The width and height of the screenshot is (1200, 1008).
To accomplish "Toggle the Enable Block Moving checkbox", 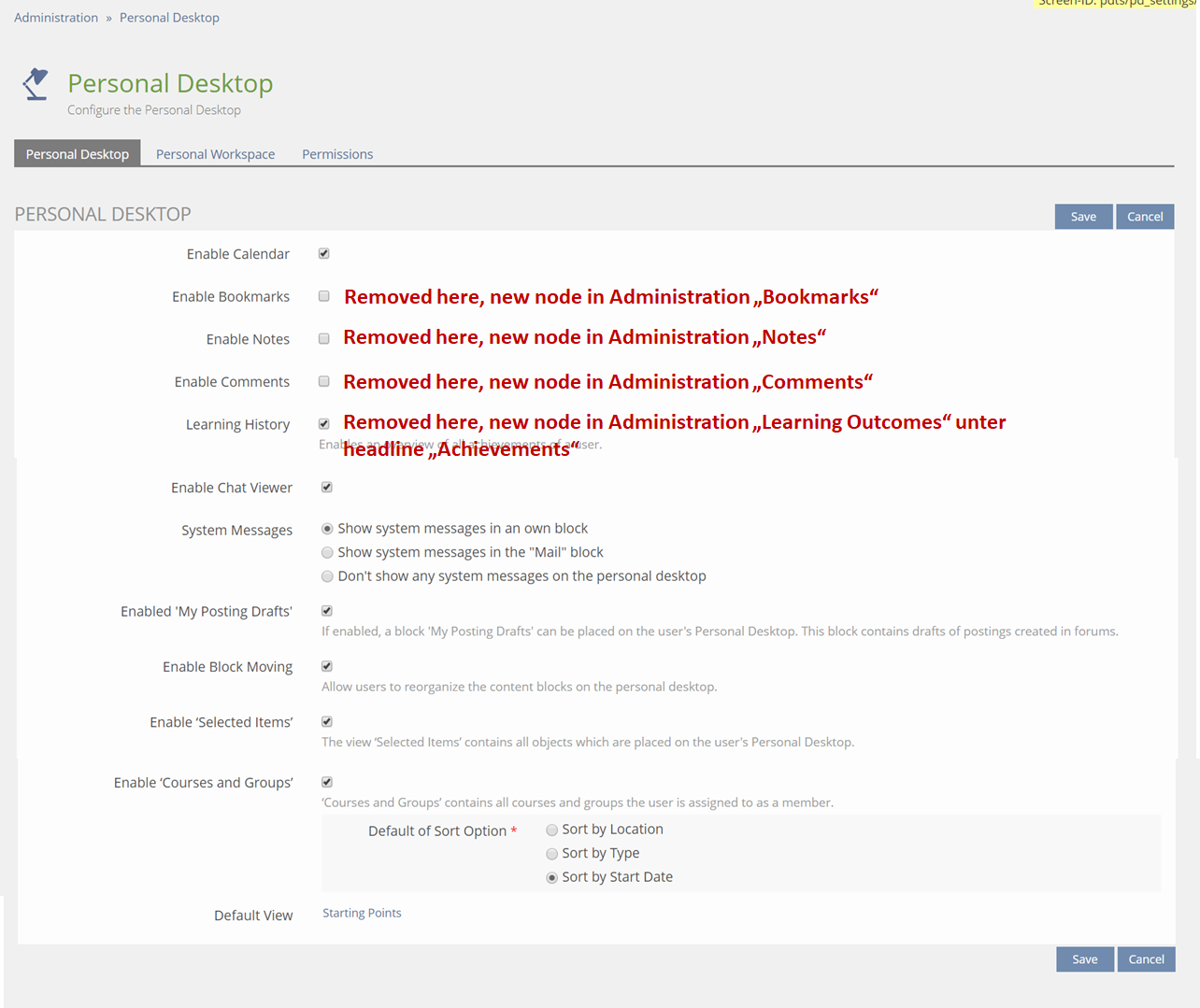I will [x=327, y=666].
